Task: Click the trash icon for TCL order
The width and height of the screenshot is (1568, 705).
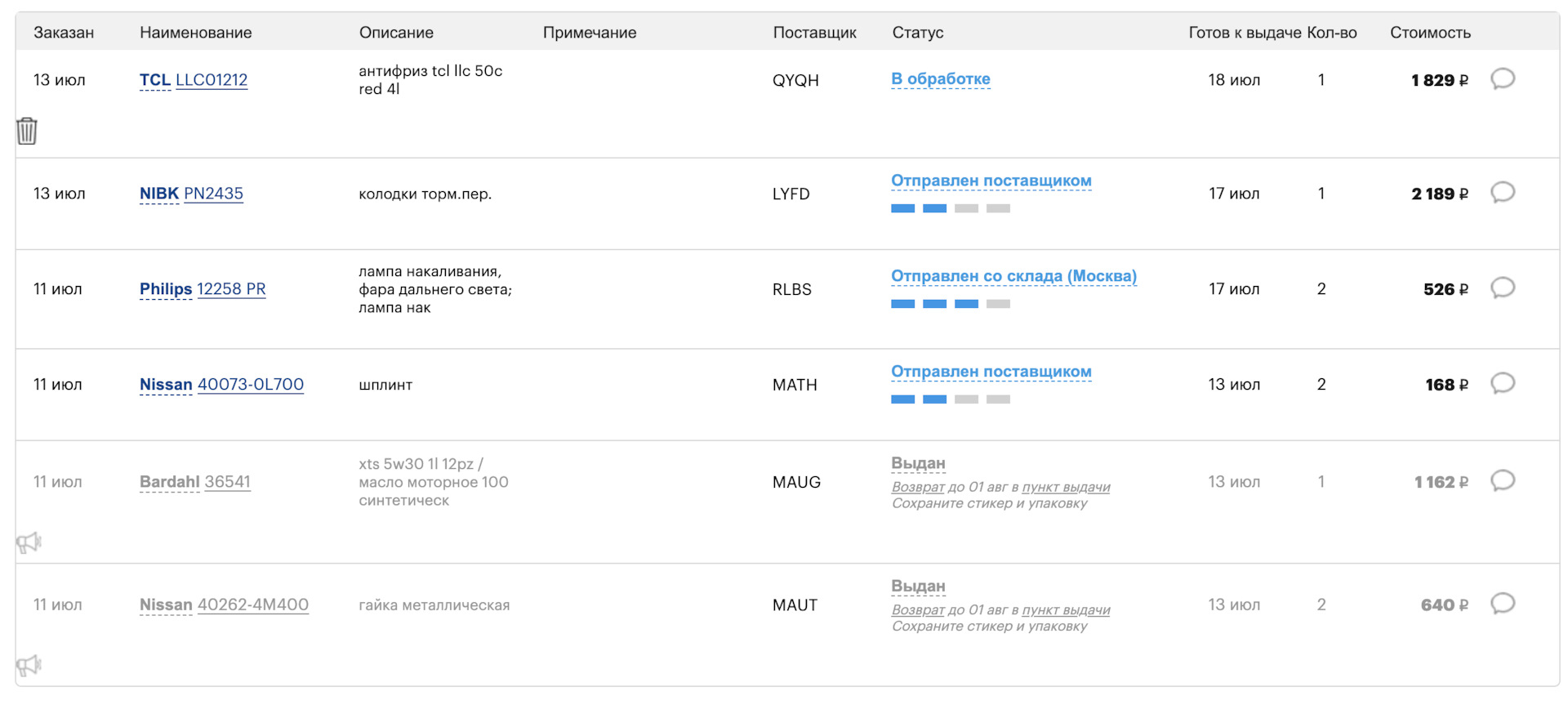Action: 27,131
